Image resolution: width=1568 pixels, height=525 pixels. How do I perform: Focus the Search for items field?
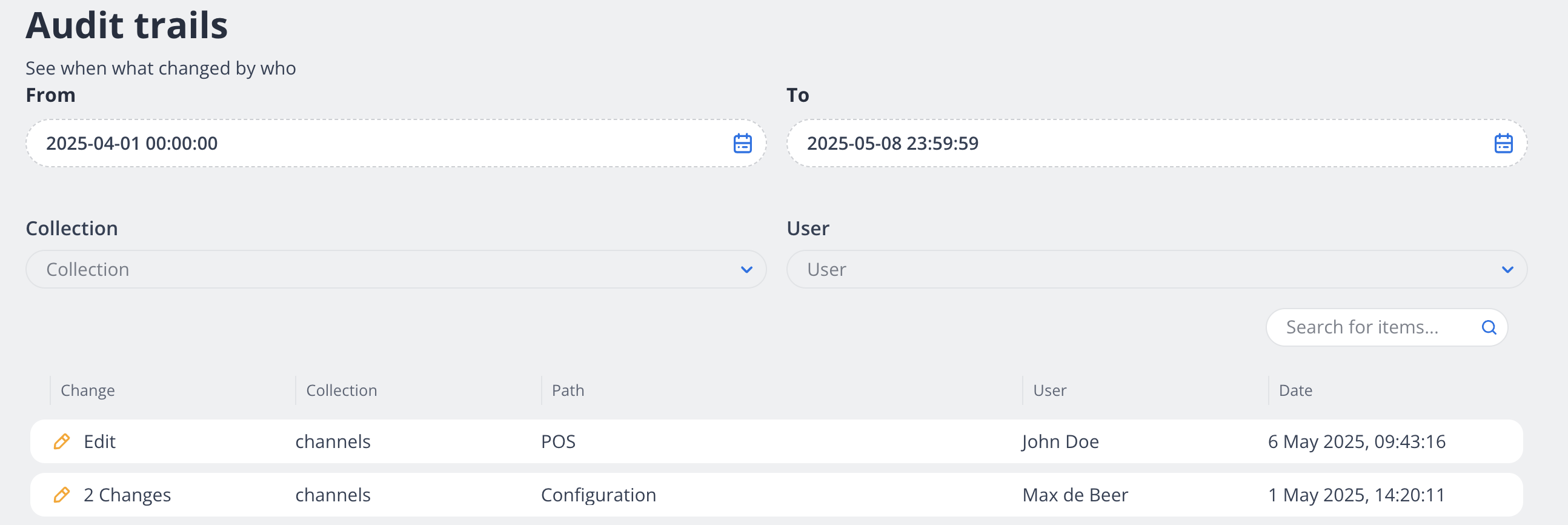coord(1376,327)
